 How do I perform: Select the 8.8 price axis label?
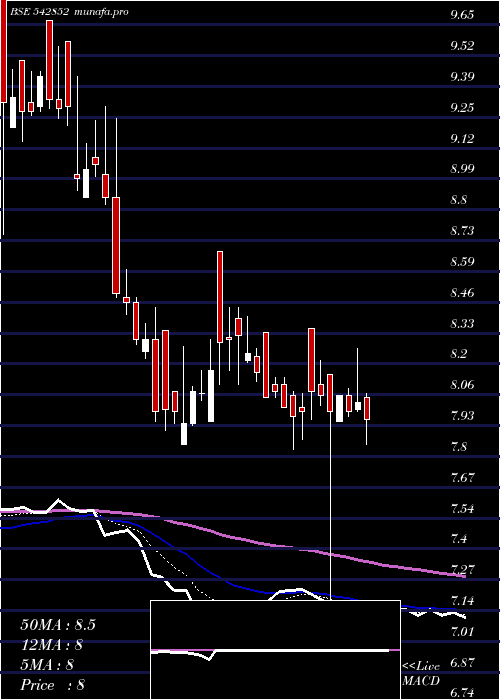coord(458,200)
